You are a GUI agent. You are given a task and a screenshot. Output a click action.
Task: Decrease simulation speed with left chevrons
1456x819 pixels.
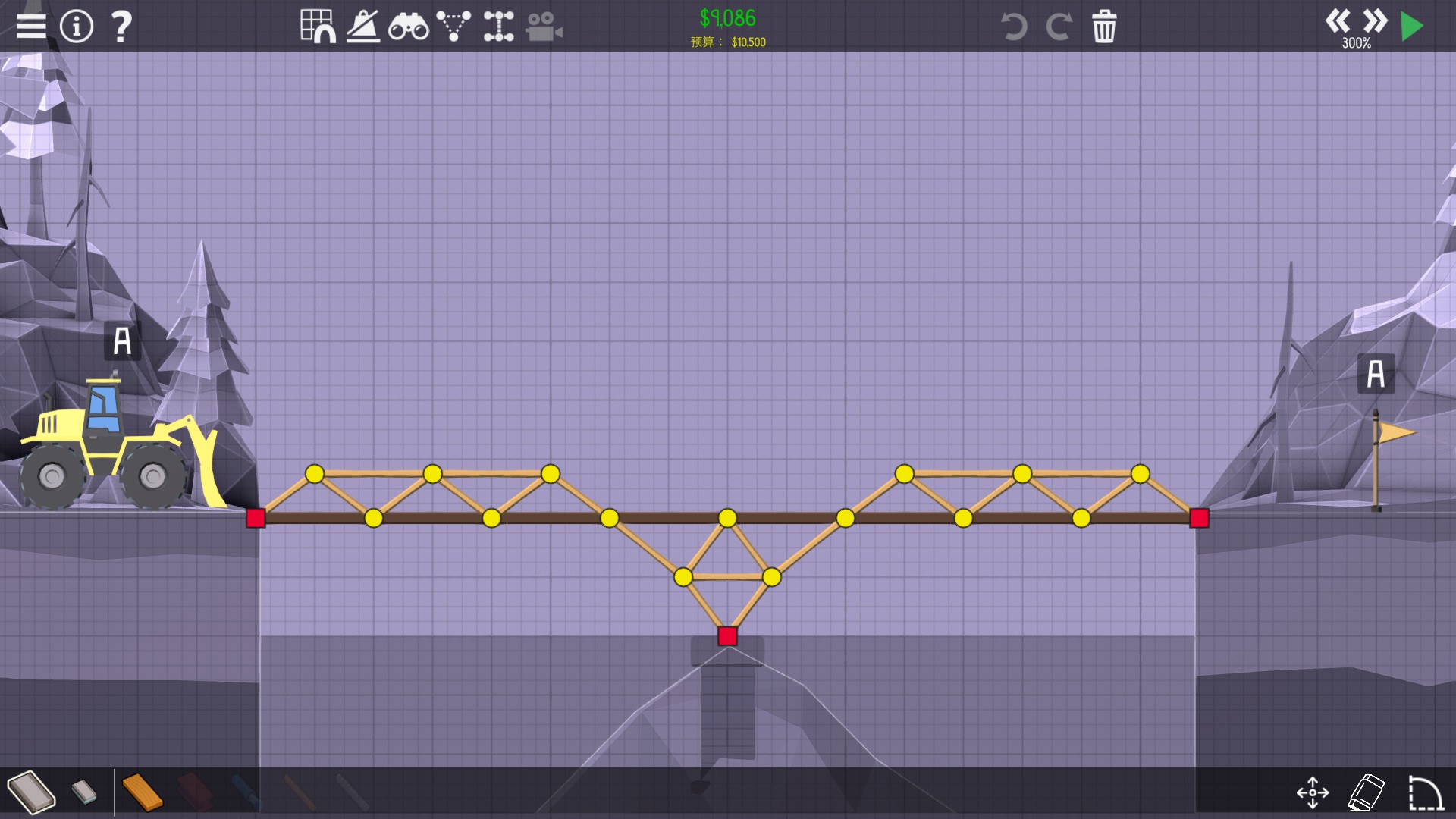(x=1338, y=20)
